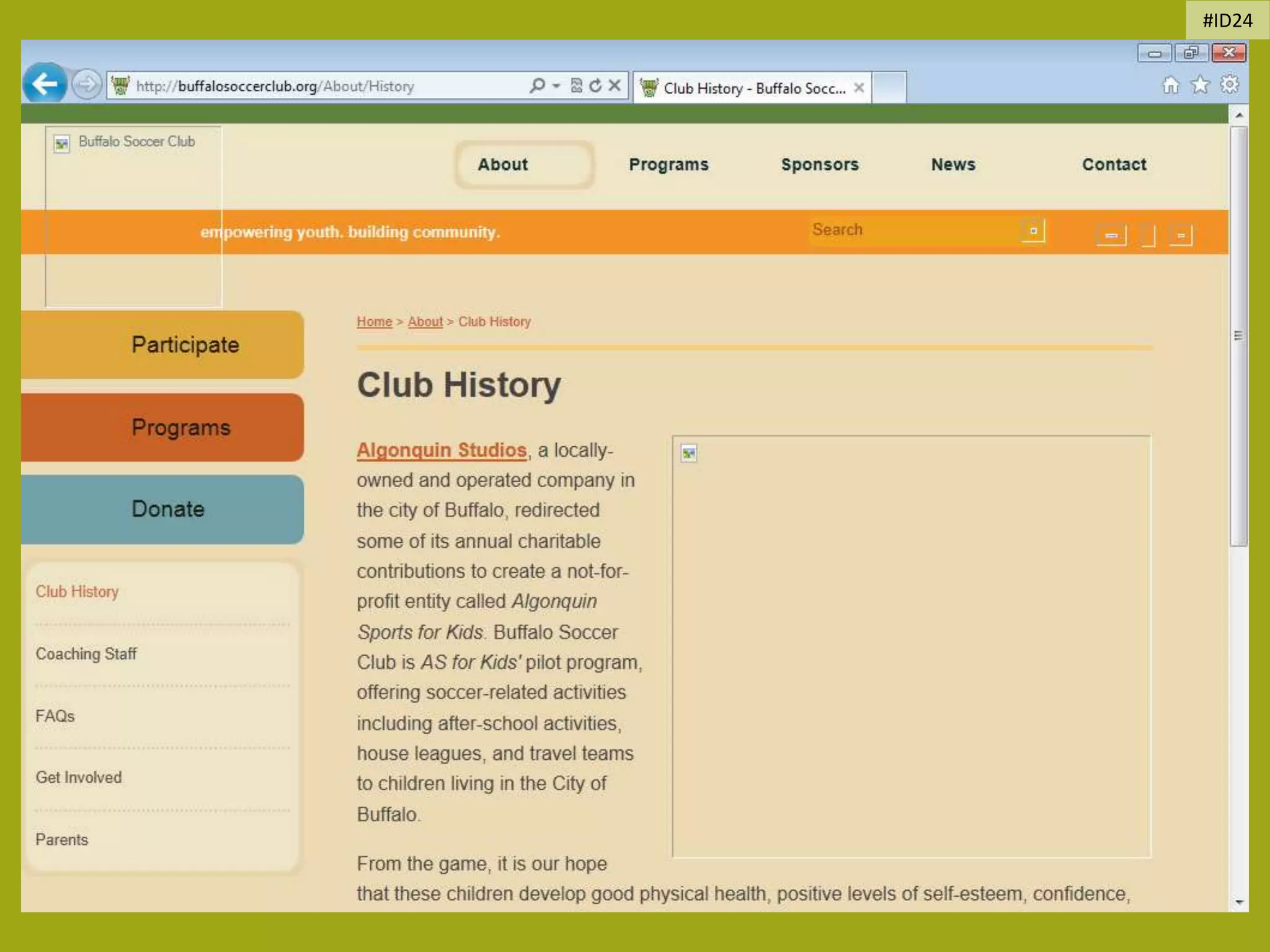
Task: Click the scrollbar down arrow
Action: coord(1239,902)
